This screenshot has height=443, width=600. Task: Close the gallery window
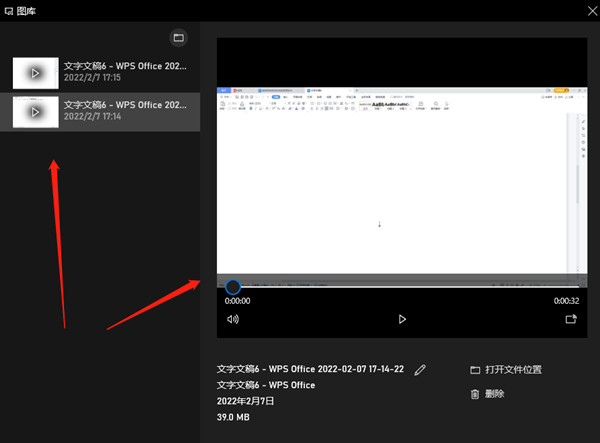[x=592, y=11]
